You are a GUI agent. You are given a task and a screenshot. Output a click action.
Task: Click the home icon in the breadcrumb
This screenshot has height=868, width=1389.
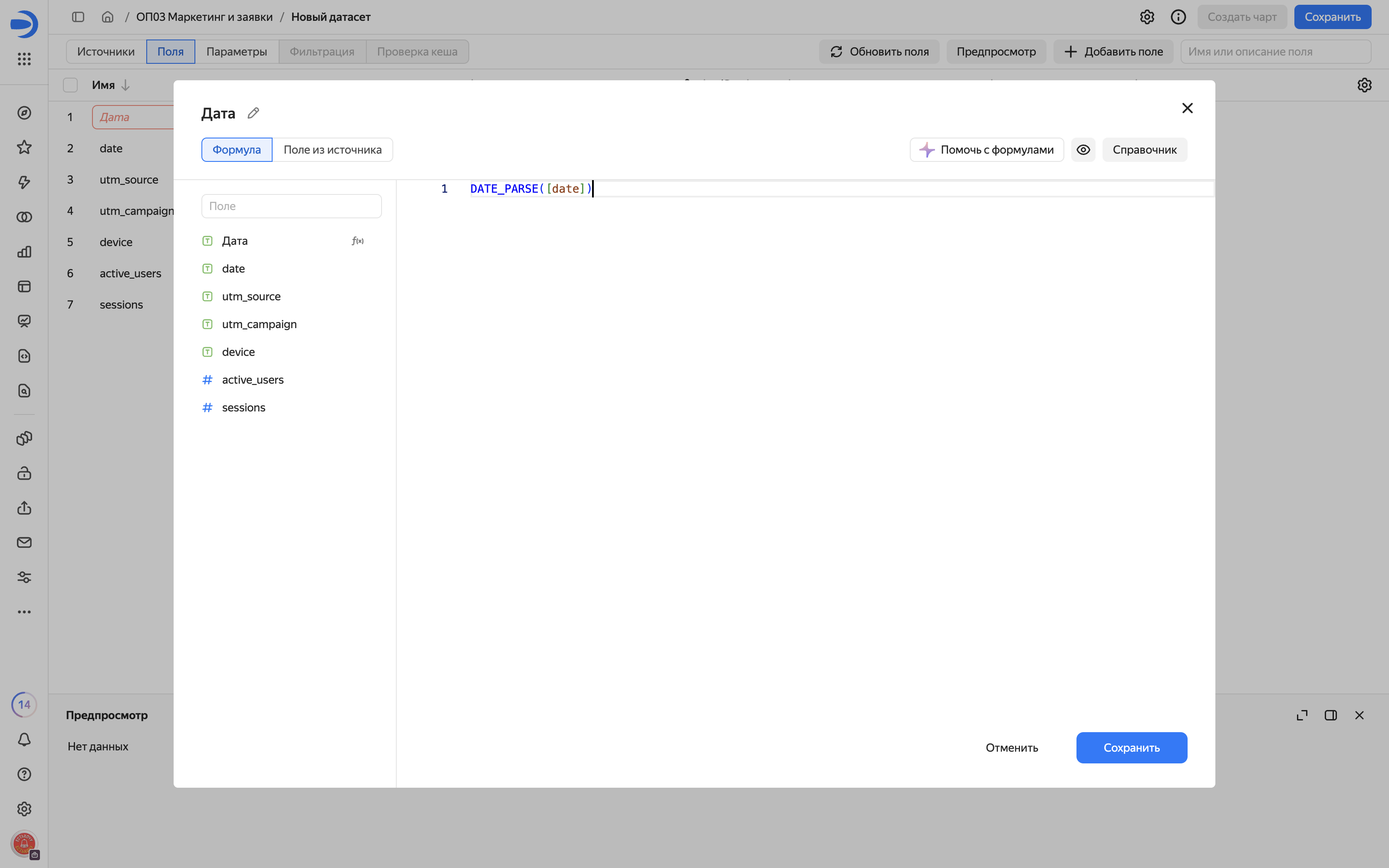tap(107, 17)
